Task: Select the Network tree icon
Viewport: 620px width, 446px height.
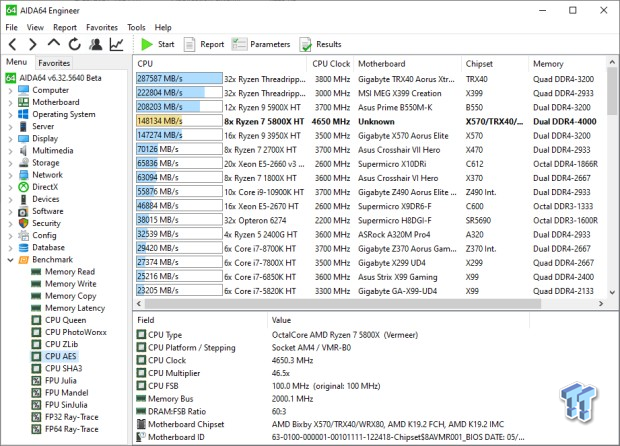Action: (24, 175)
